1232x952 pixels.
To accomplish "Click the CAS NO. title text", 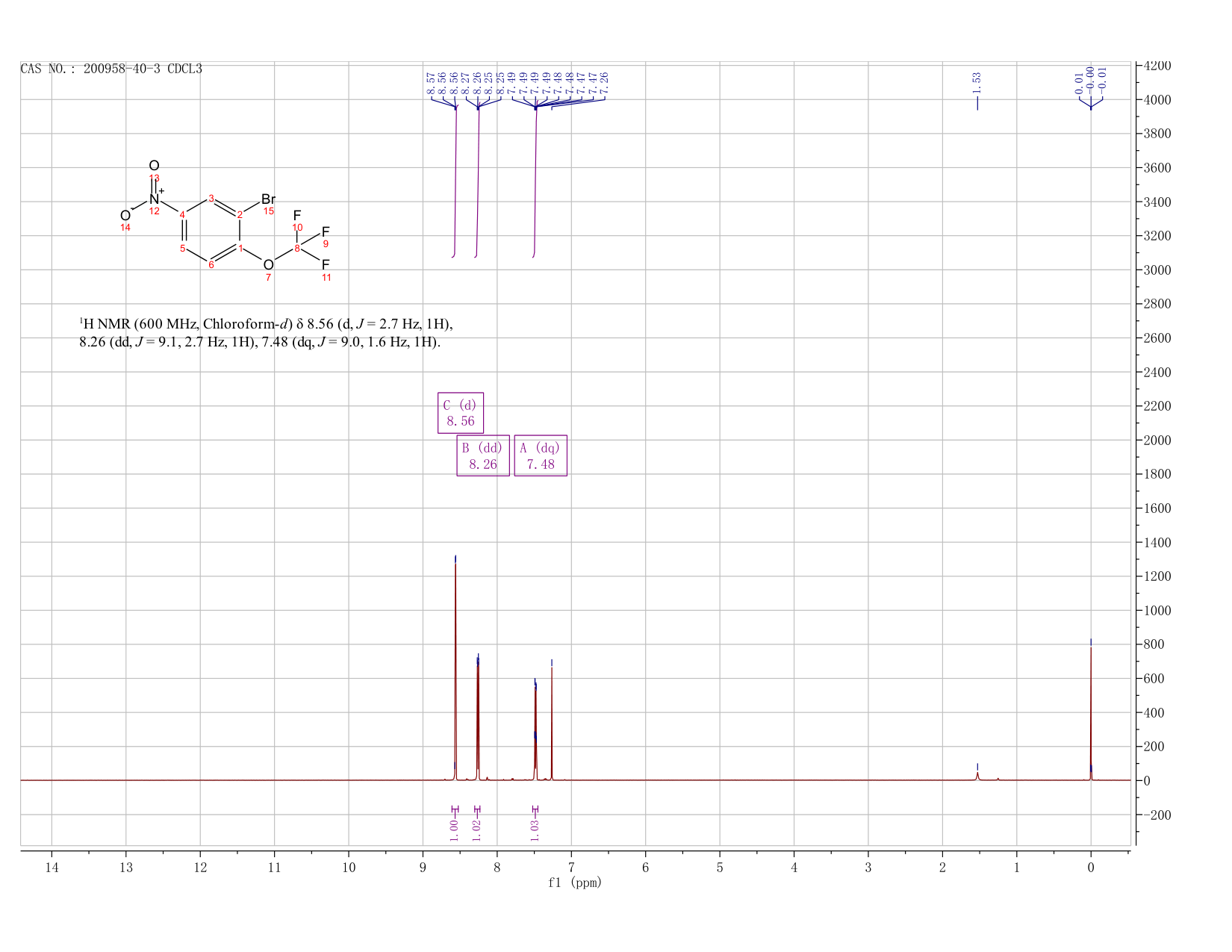I will (111, 69).
